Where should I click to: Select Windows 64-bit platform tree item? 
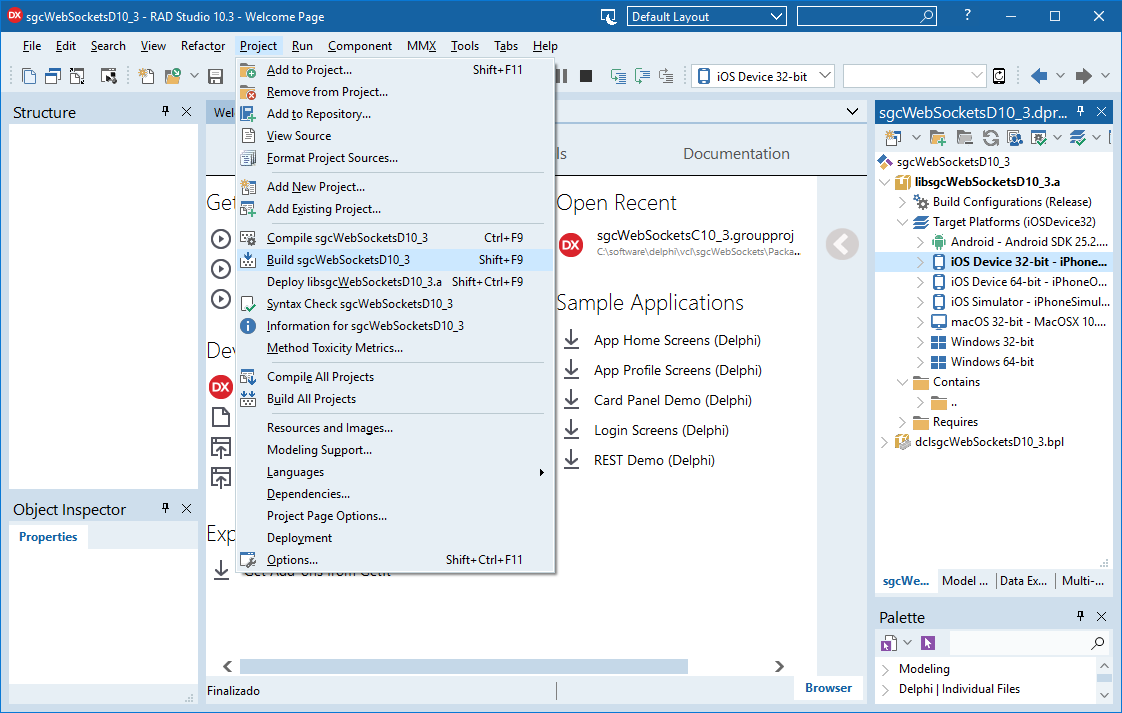992,362
